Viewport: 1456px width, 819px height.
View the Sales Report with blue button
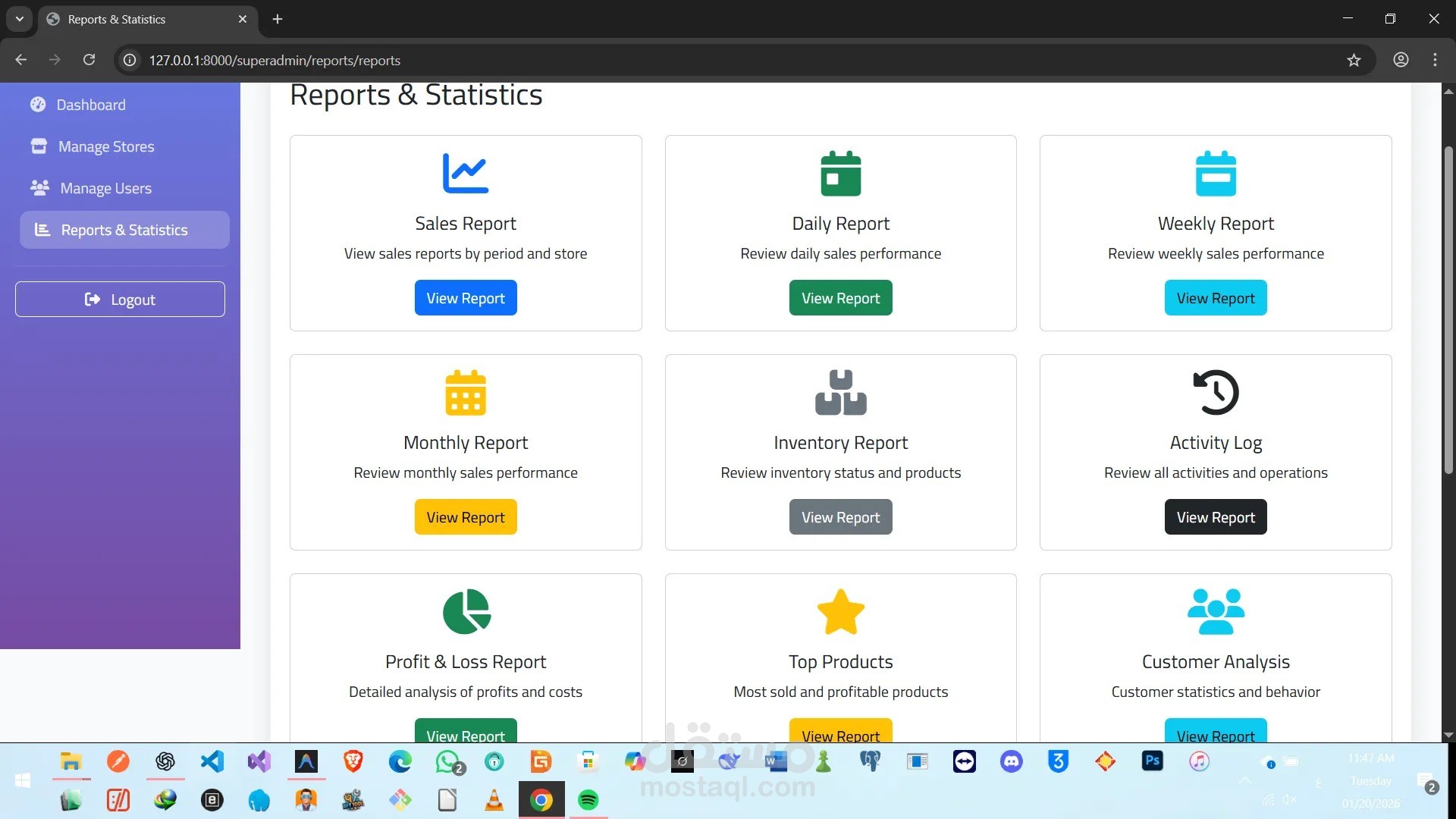coord(465,298)
